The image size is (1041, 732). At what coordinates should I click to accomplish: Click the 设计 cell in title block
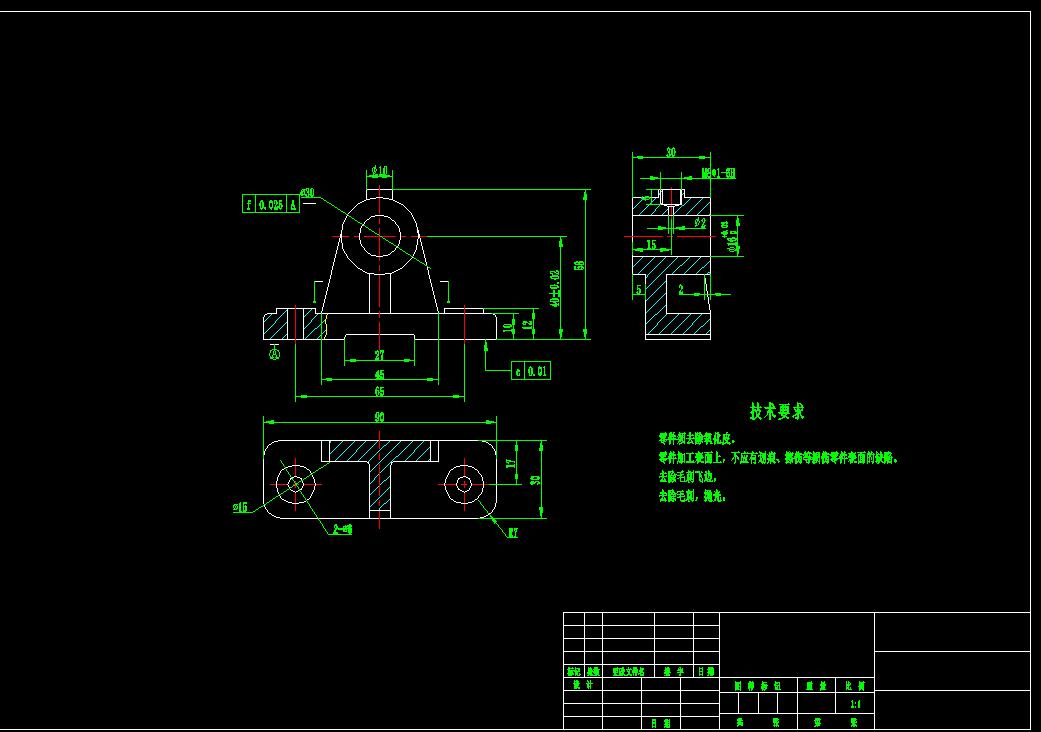click(x=583, y=684)
